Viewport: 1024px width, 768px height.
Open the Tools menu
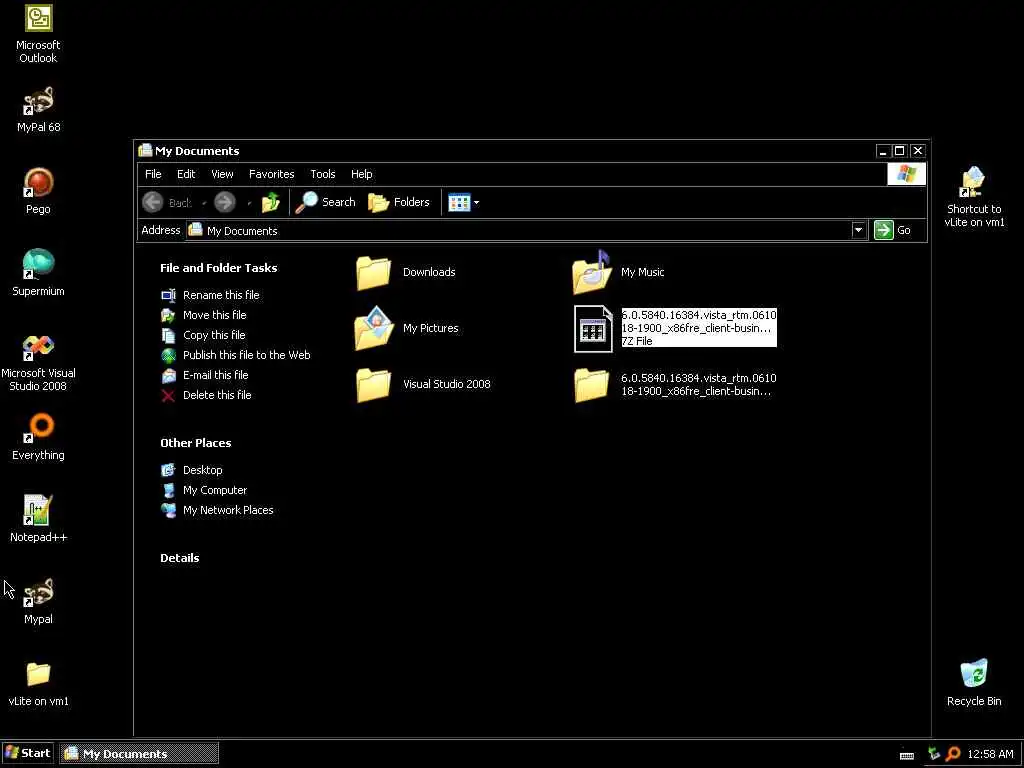click(323, 174)
